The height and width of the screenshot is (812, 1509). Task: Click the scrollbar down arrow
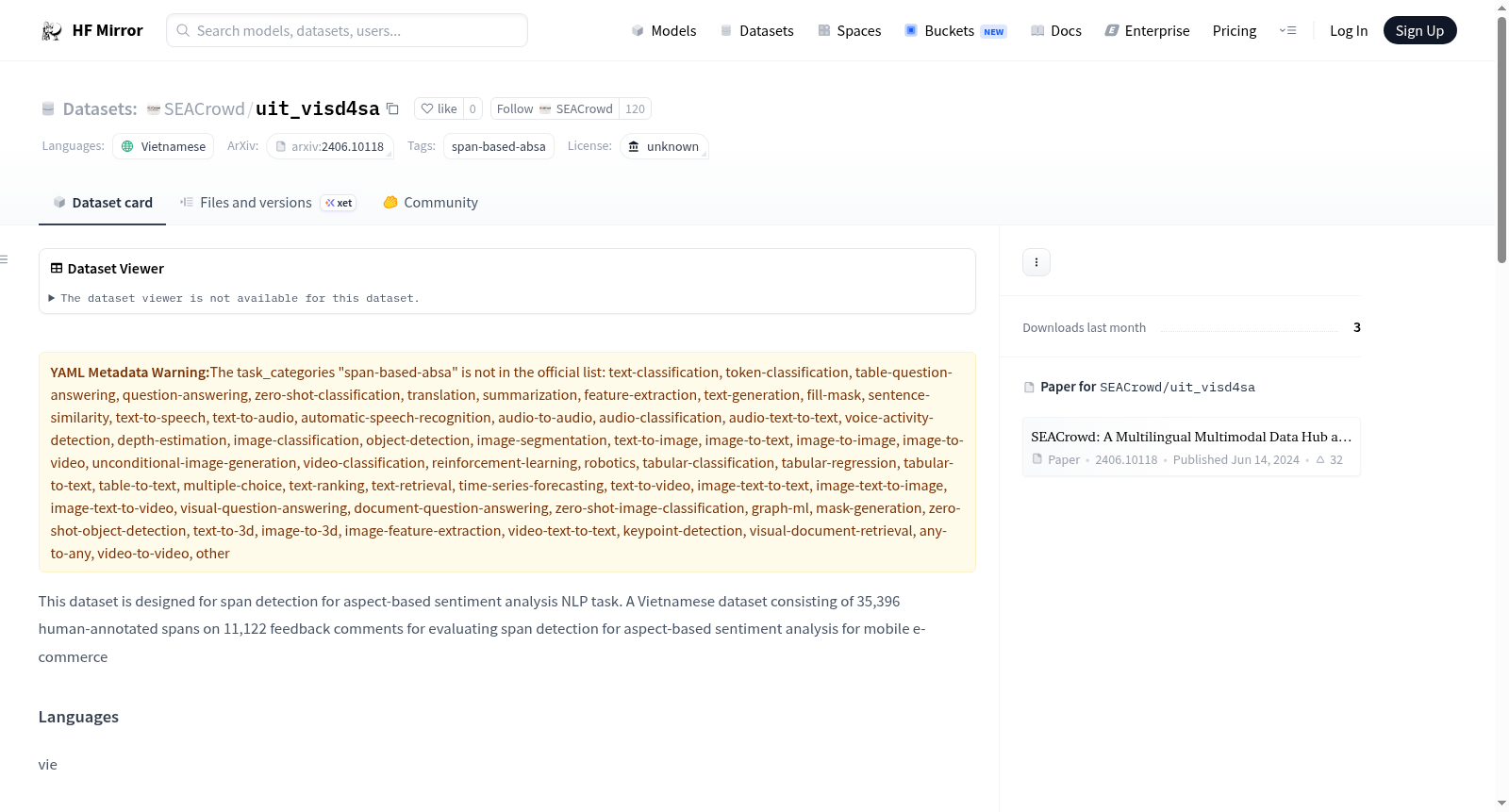1501,804
